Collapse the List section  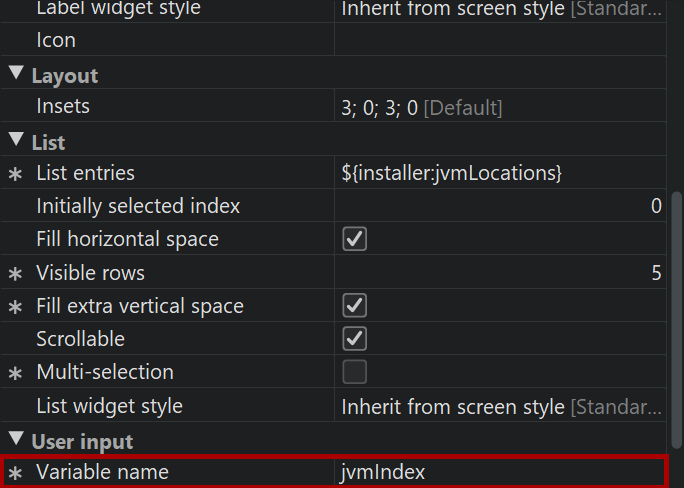pyautogui.click(x=16, y=141)
